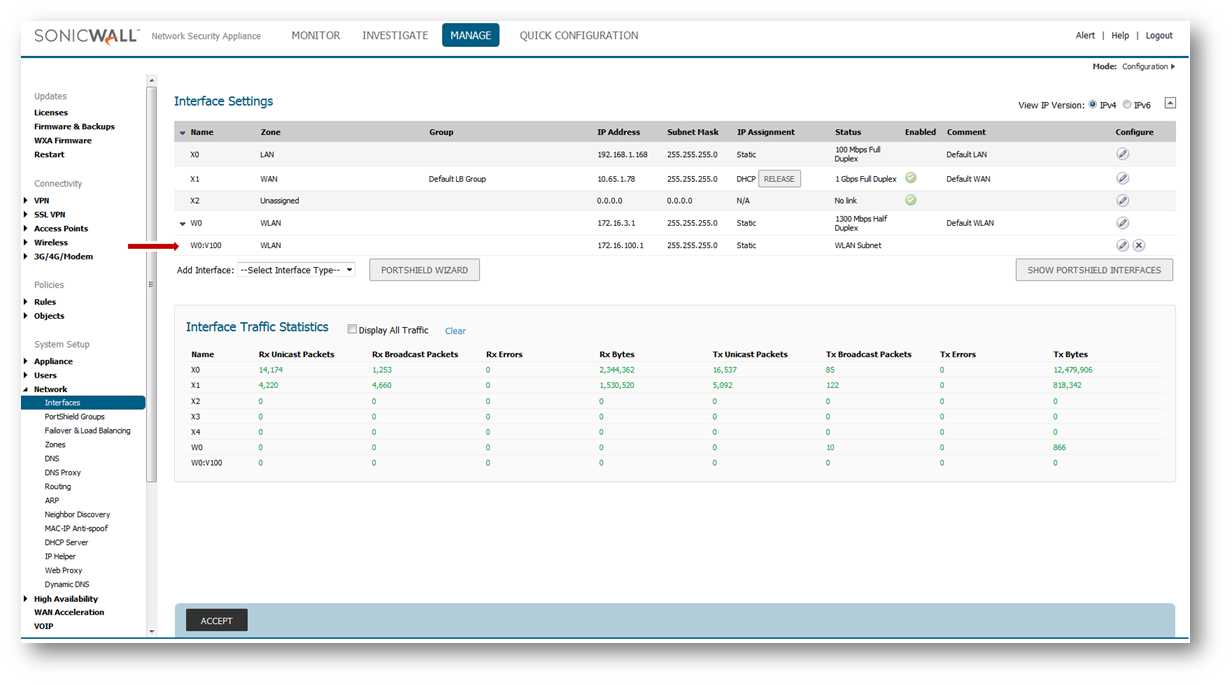Edit the X0 LAN interface configuration
Image resolution: width=1232 pixels, height=685 pixels.
coord(1122,155)
